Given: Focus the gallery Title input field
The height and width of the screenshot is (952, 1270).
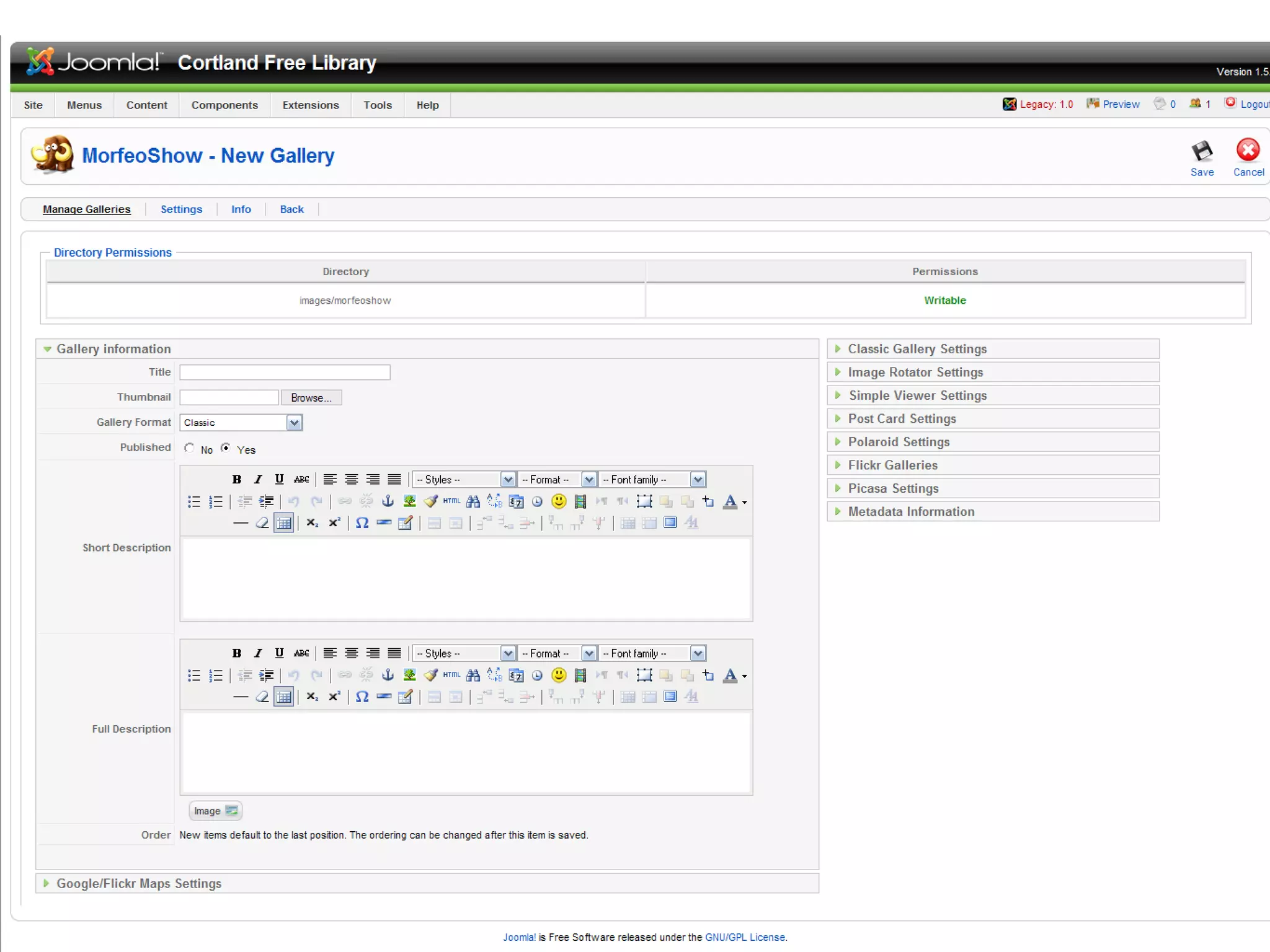Looking at the screenshot, I should (285, 372).
